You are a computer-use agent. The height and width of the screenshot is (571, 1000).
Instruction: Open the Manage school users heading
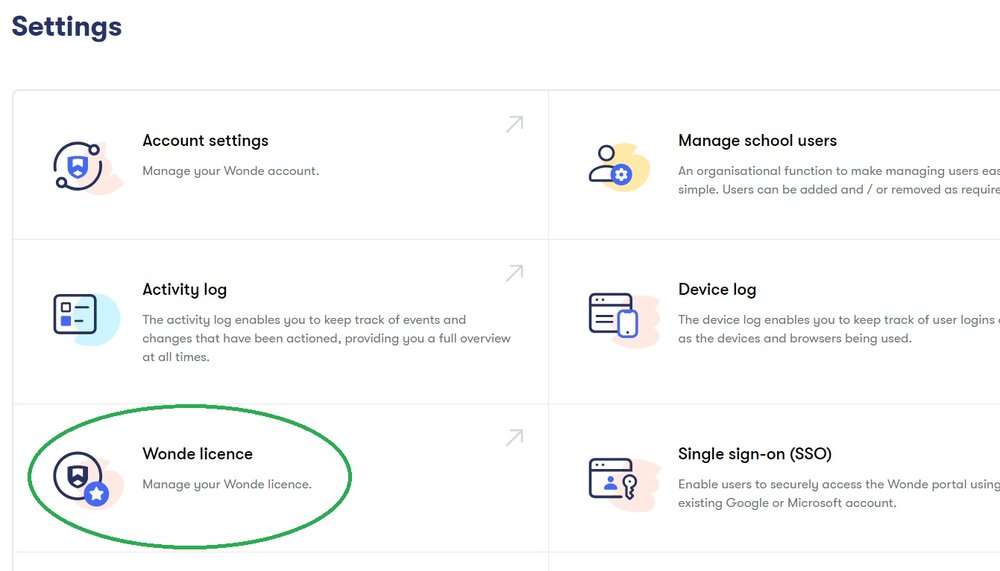[x=757, y=140]
